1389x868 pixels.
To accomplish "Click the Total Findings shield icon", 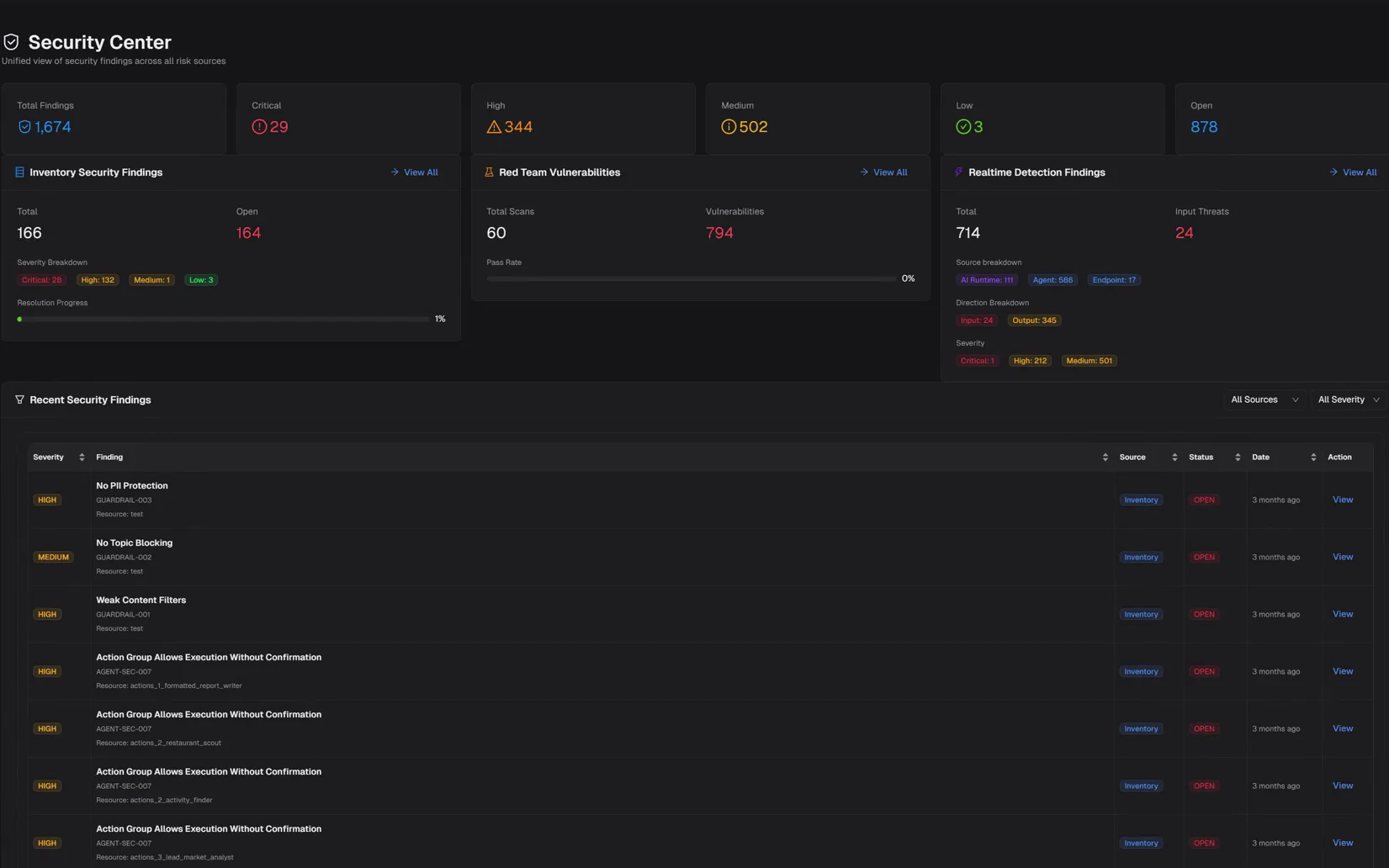I will (x=24, y=127).
